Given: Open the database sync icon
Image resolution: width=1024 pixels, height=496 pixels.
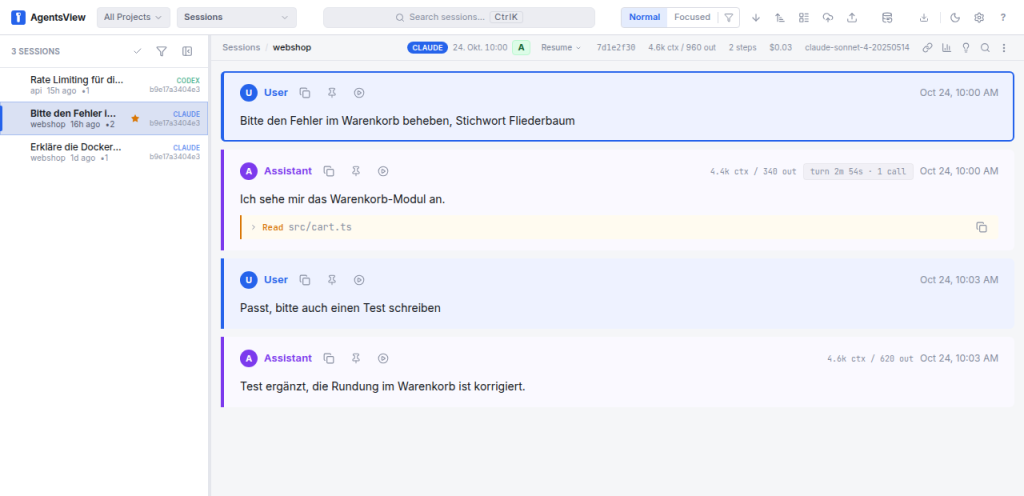Looking at the screenshot, I should pyautogui.click(x=887, y=18).
